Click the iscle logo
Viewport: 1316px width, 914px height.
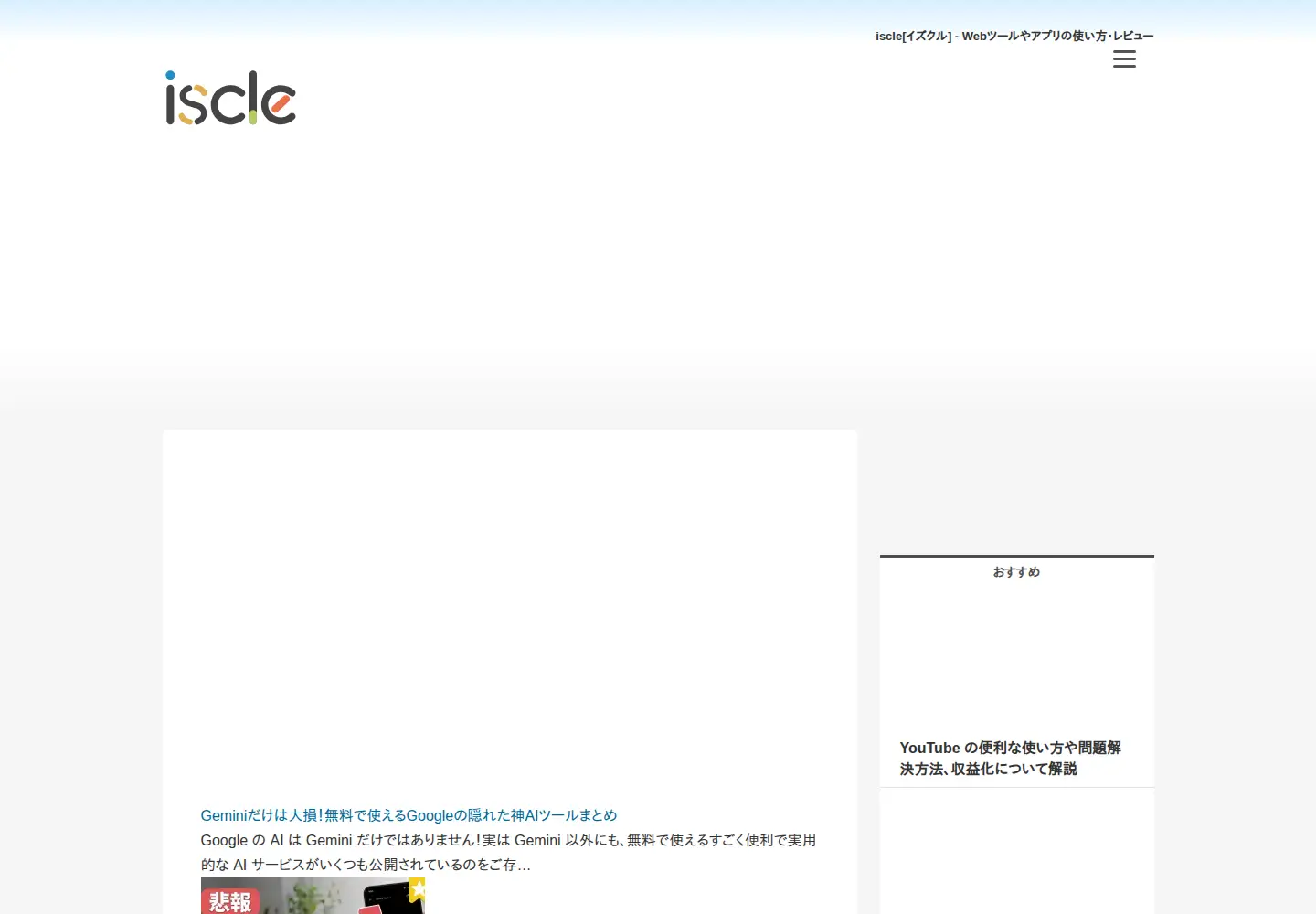[230, 98]
